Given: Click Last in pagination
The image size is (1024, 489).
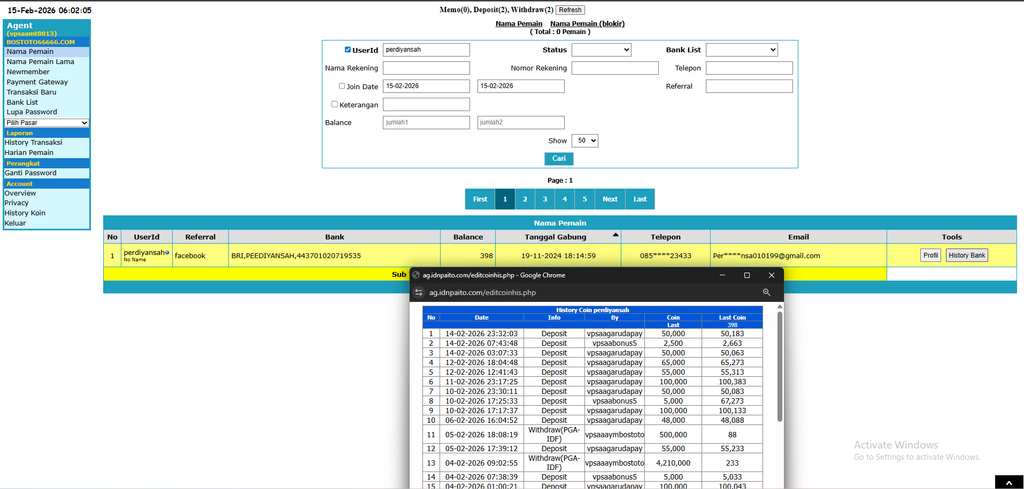Looking at the screenshot, I should [640, 199].
